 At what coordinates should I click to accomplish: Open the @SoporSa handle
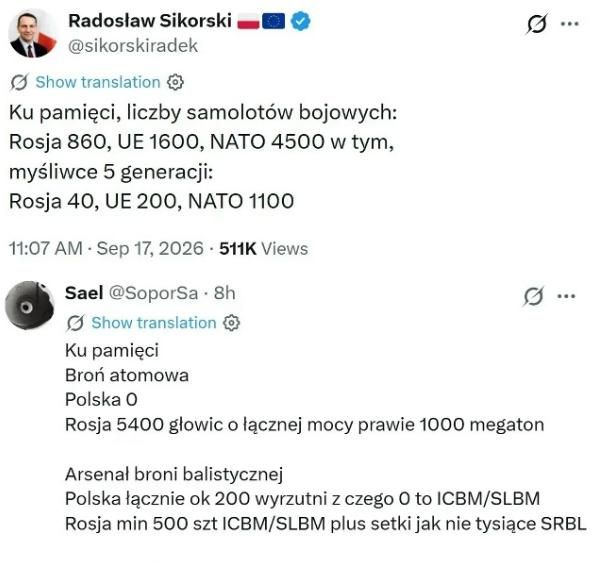point(153,293)
